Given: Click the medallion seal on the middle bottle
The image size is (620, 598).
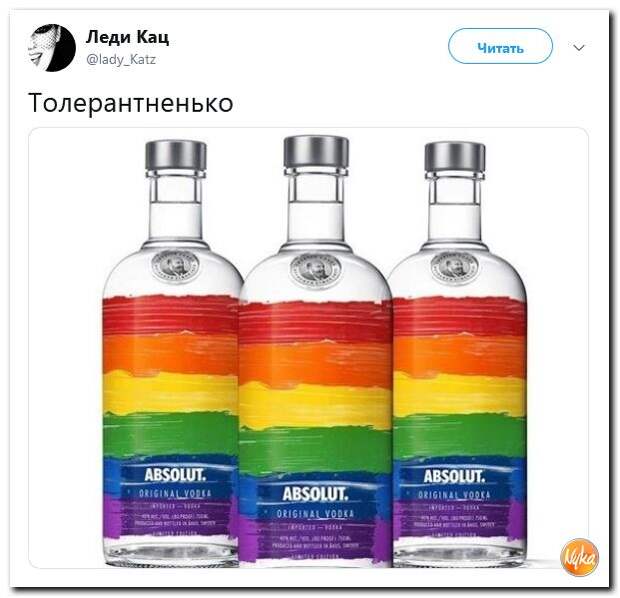Looking at the screenshot, I should pos(315,269).
